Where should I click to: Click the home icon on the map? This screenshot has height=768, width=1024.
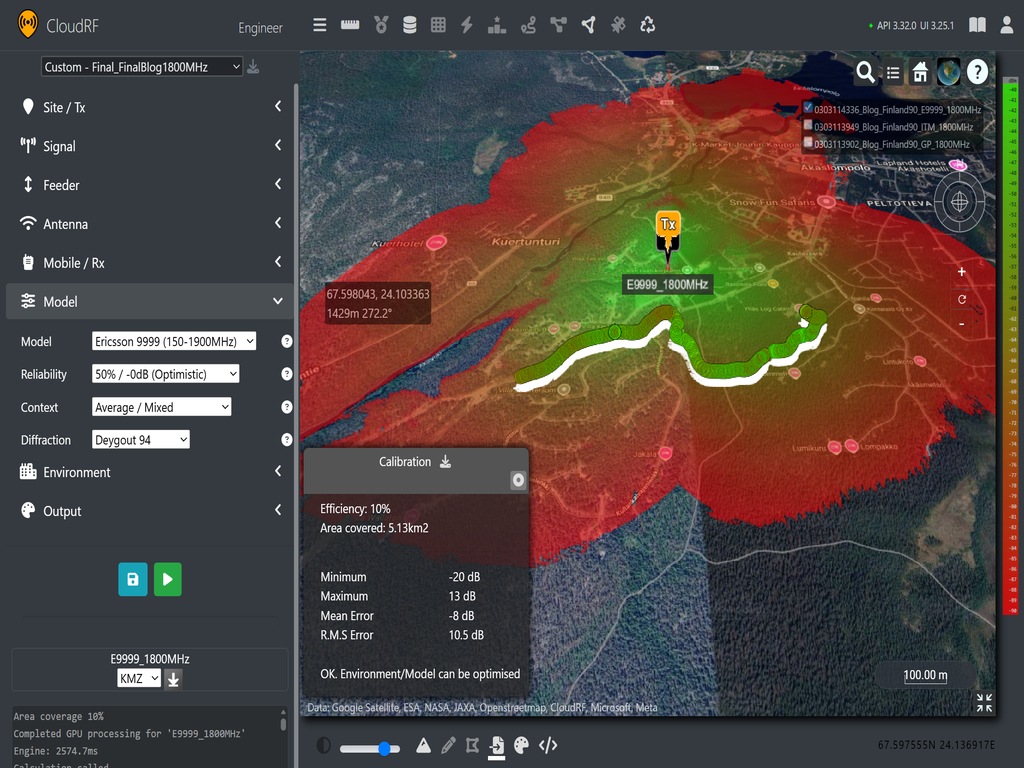coord(920,72)
